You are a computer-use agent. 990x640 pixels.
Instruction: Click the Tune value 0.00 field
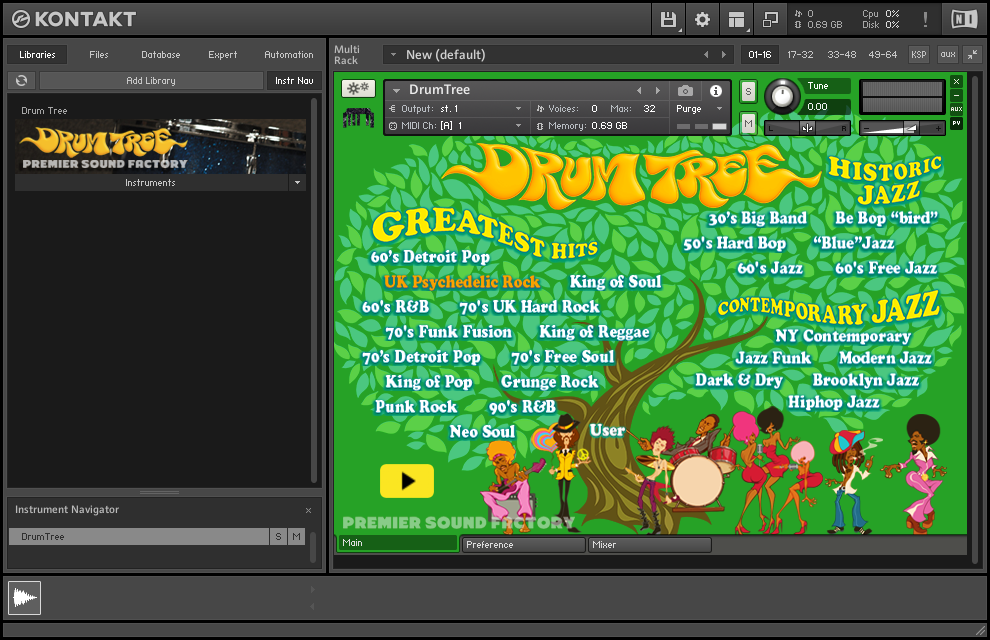825,107
